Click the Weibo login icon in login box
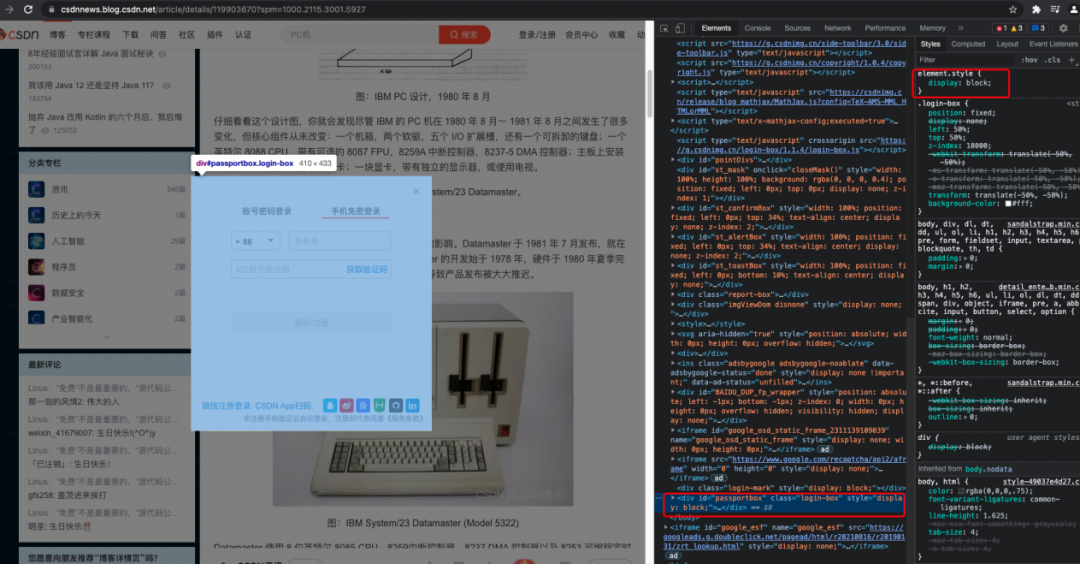1080x564 pixels. coord(346,405)
